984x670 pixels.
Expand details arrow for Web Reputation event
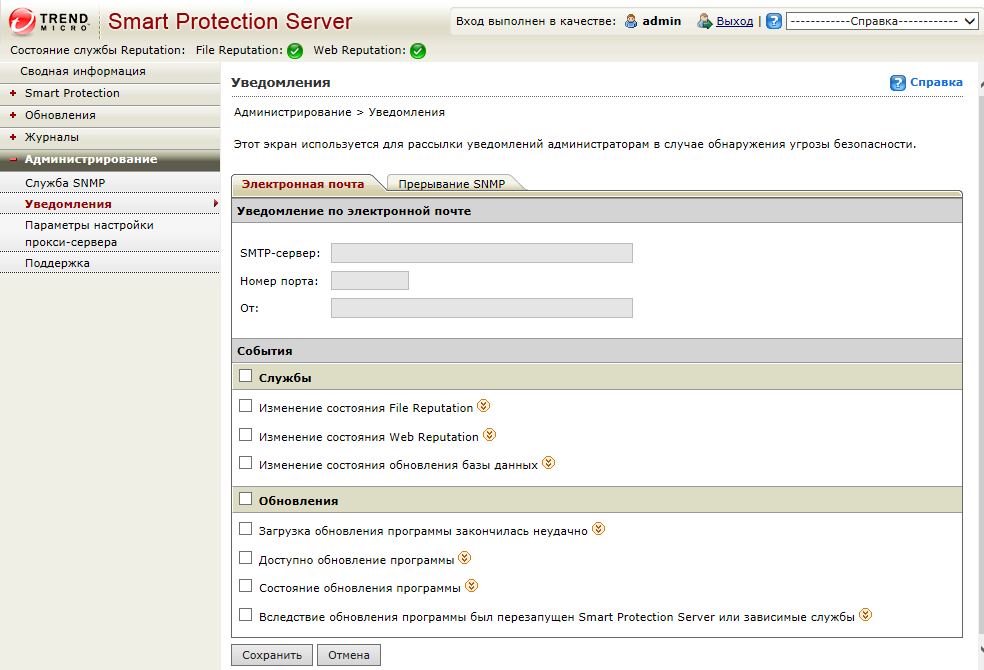click(489, 436)
